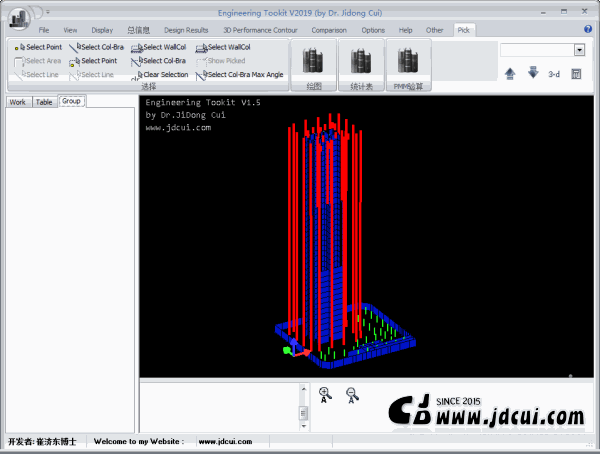600x454 pixels.
Task: Click the down arrow floor icon
Action: (x=533, y=72)
